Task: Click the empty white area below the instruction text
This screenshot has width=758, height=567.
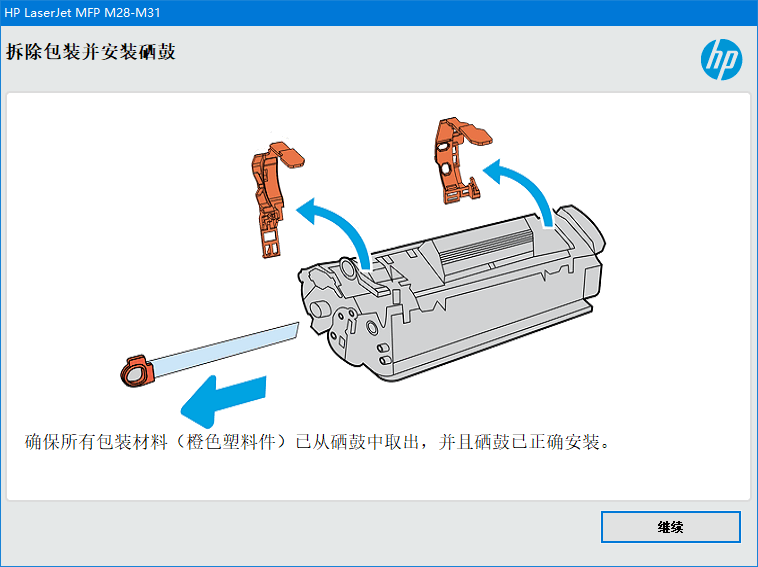Action: coord(378,478)
